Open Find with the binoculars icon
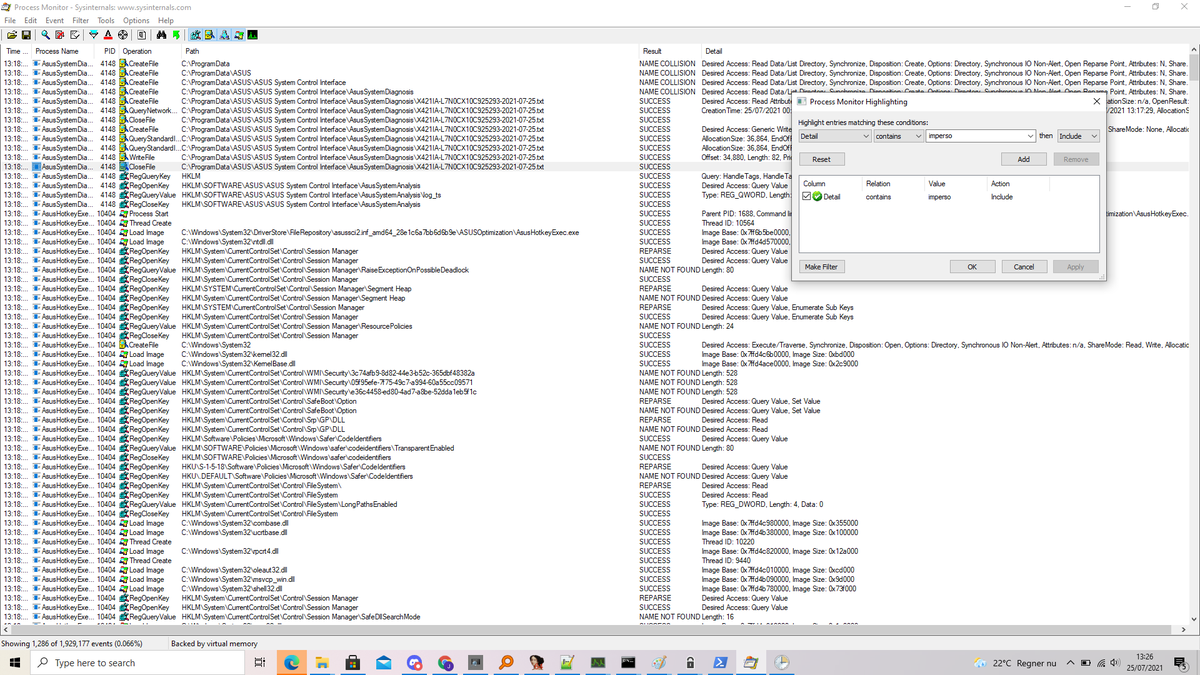This screenshot has width=1200, height=675. [162, 35]
